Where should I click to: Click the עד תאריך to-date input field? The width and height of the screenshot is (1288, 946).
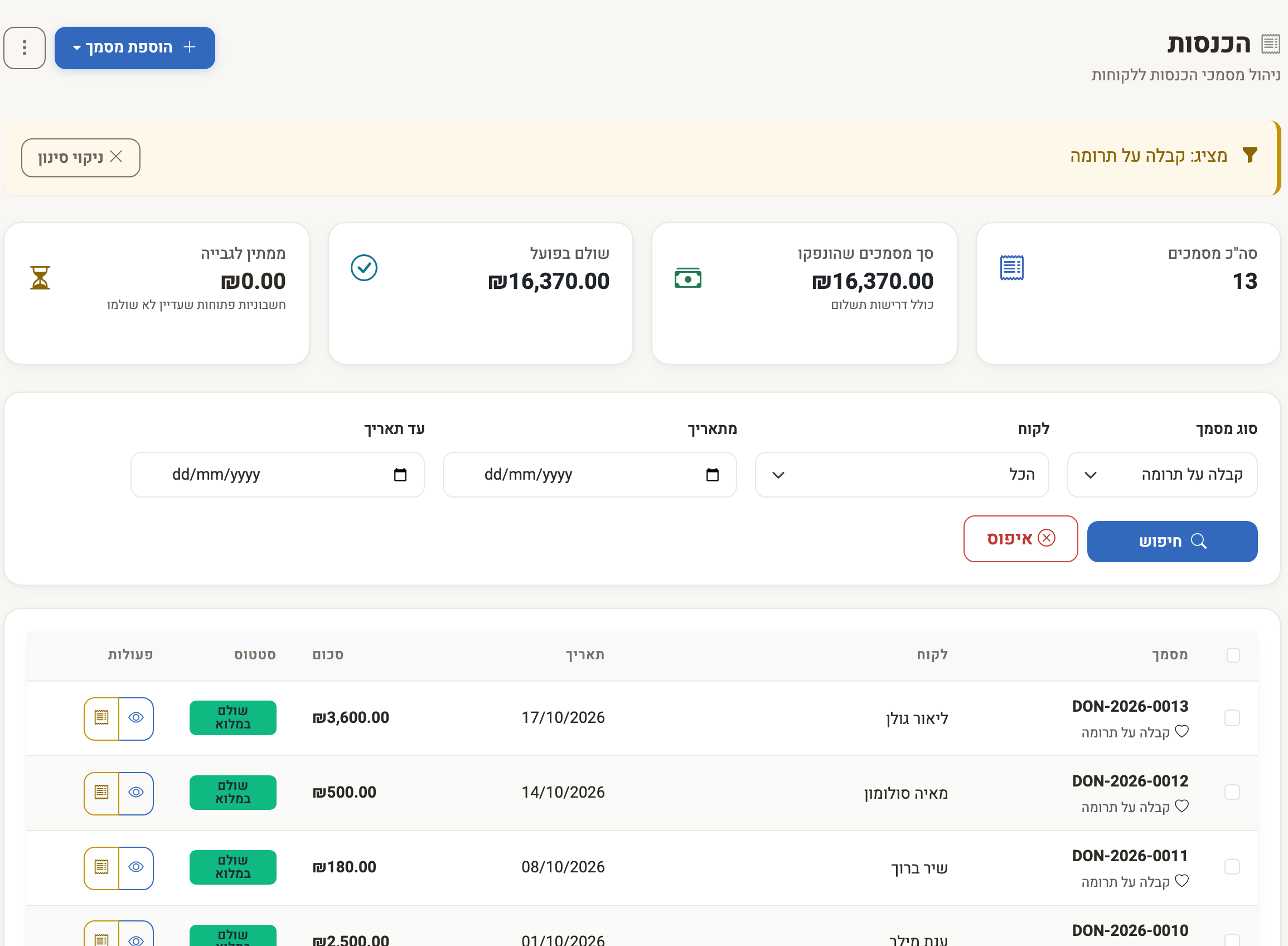278,475
